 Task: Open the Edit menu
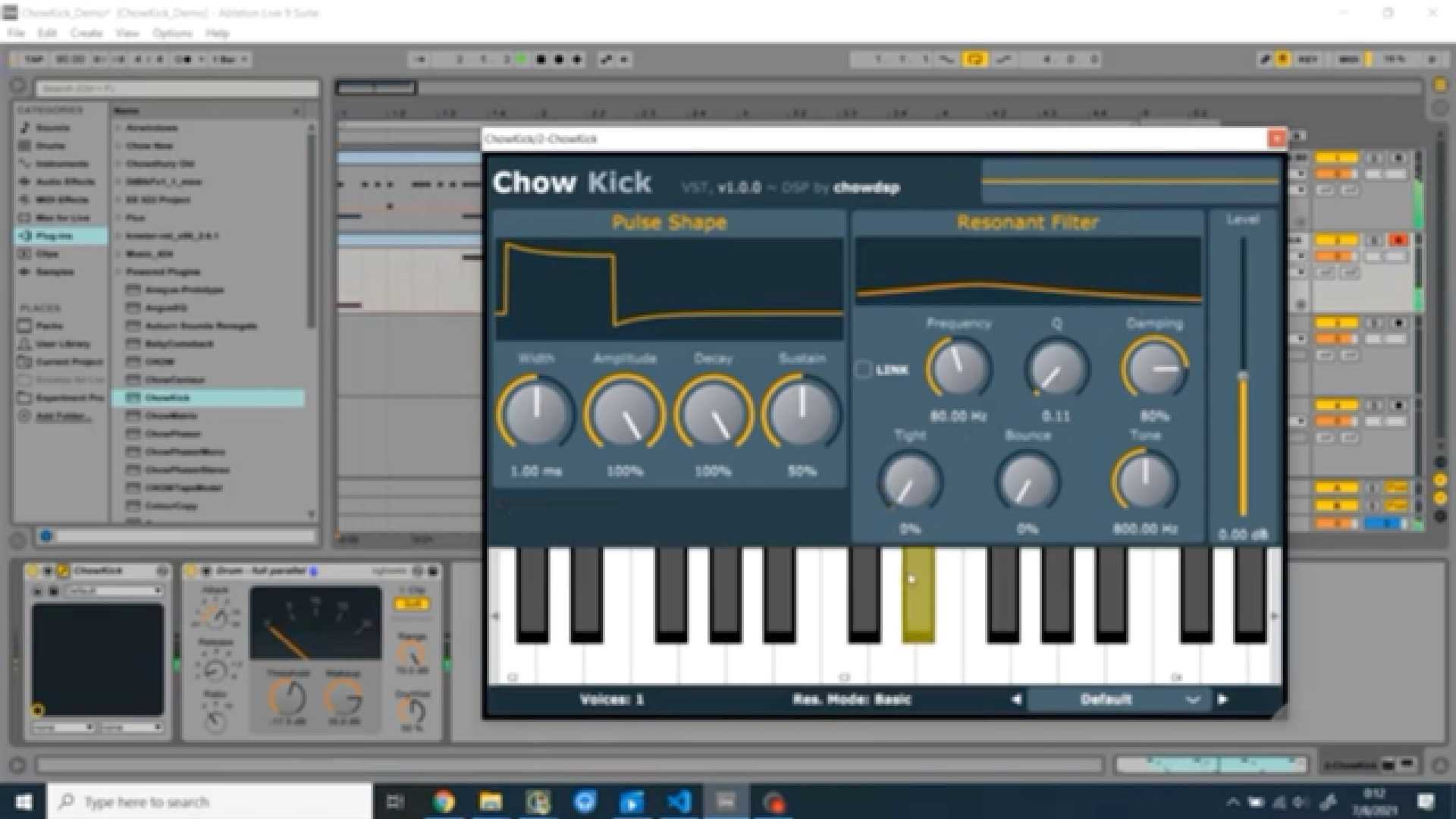click(x=47, y=33)
